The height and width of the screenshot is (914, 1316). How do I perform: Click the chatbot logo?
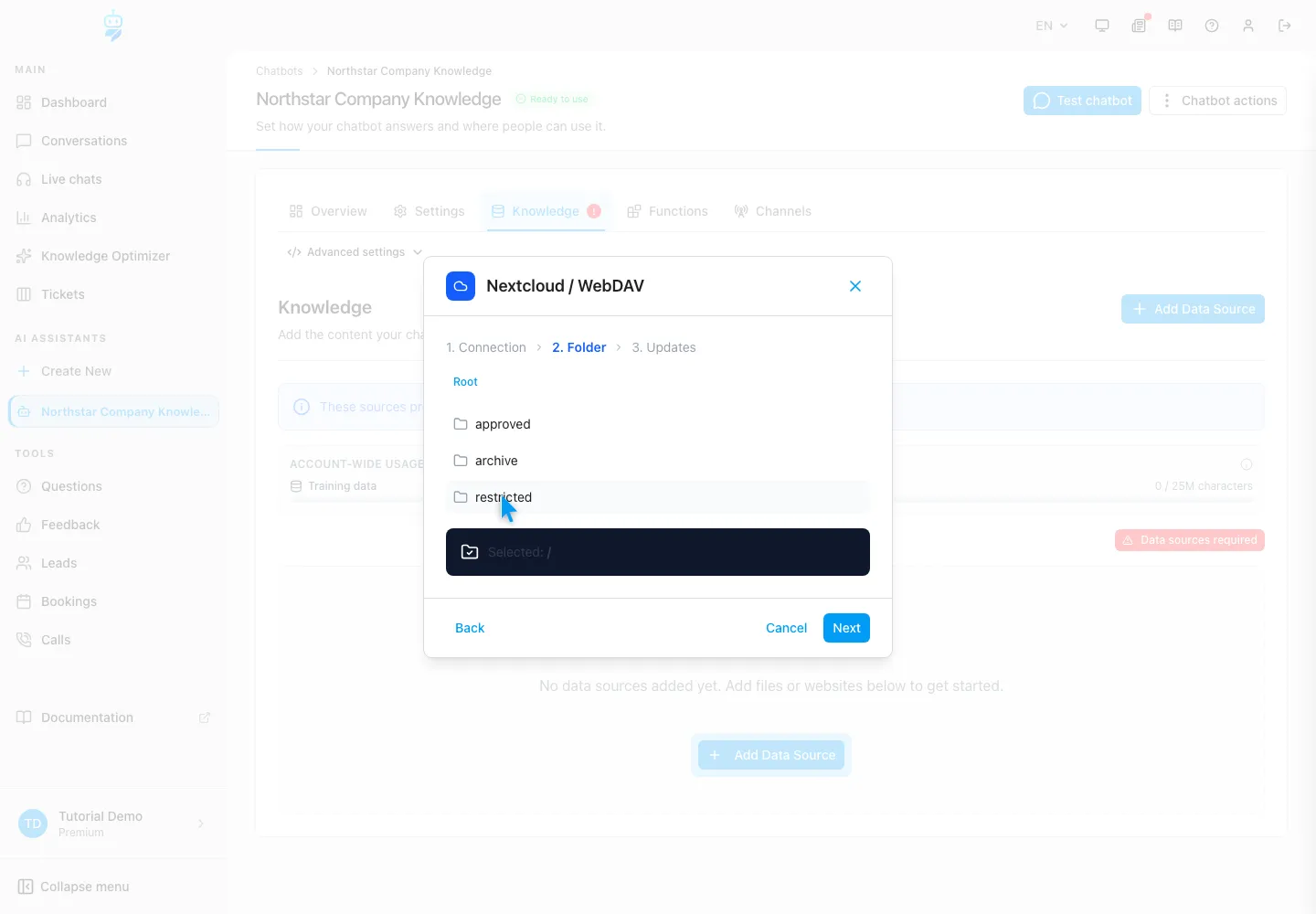[113, 27]
